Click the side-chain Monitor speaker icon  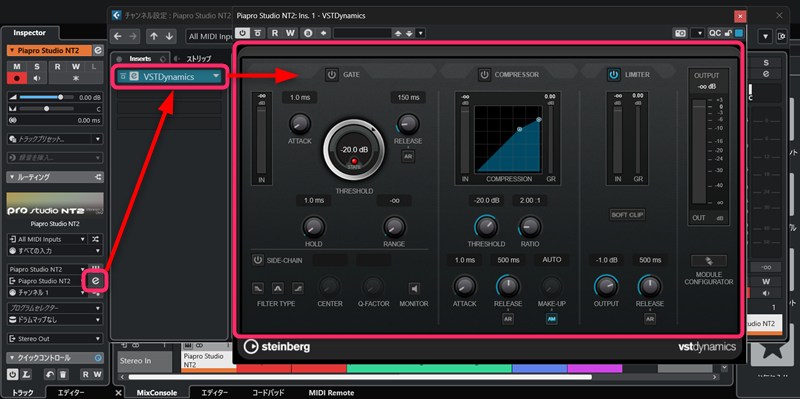coord(414,289)
